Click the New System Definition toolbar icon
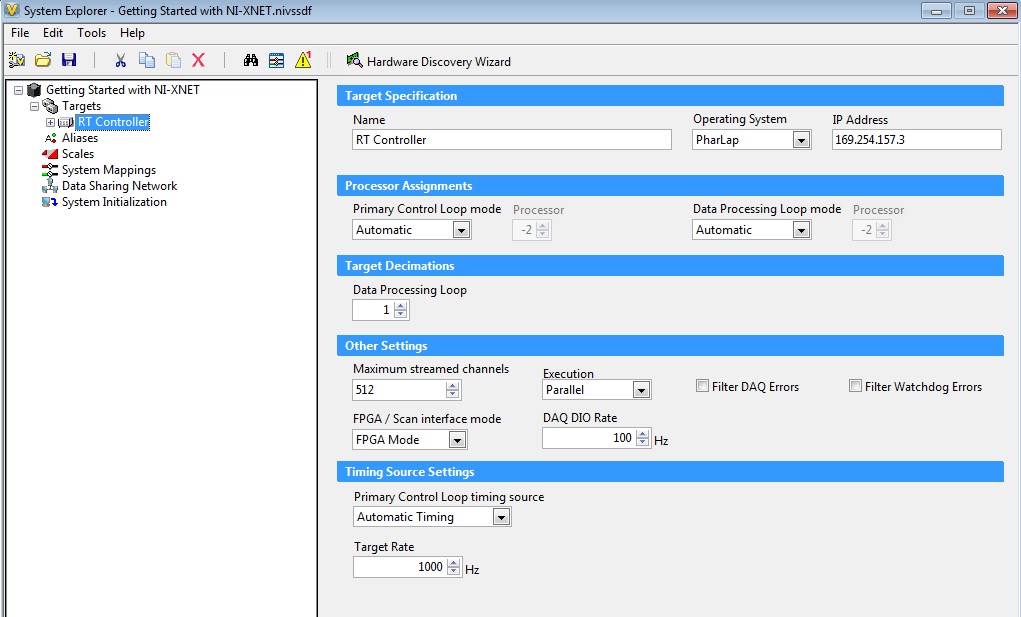This screenshot has width=1021, height=617. (x=16, y=61)
